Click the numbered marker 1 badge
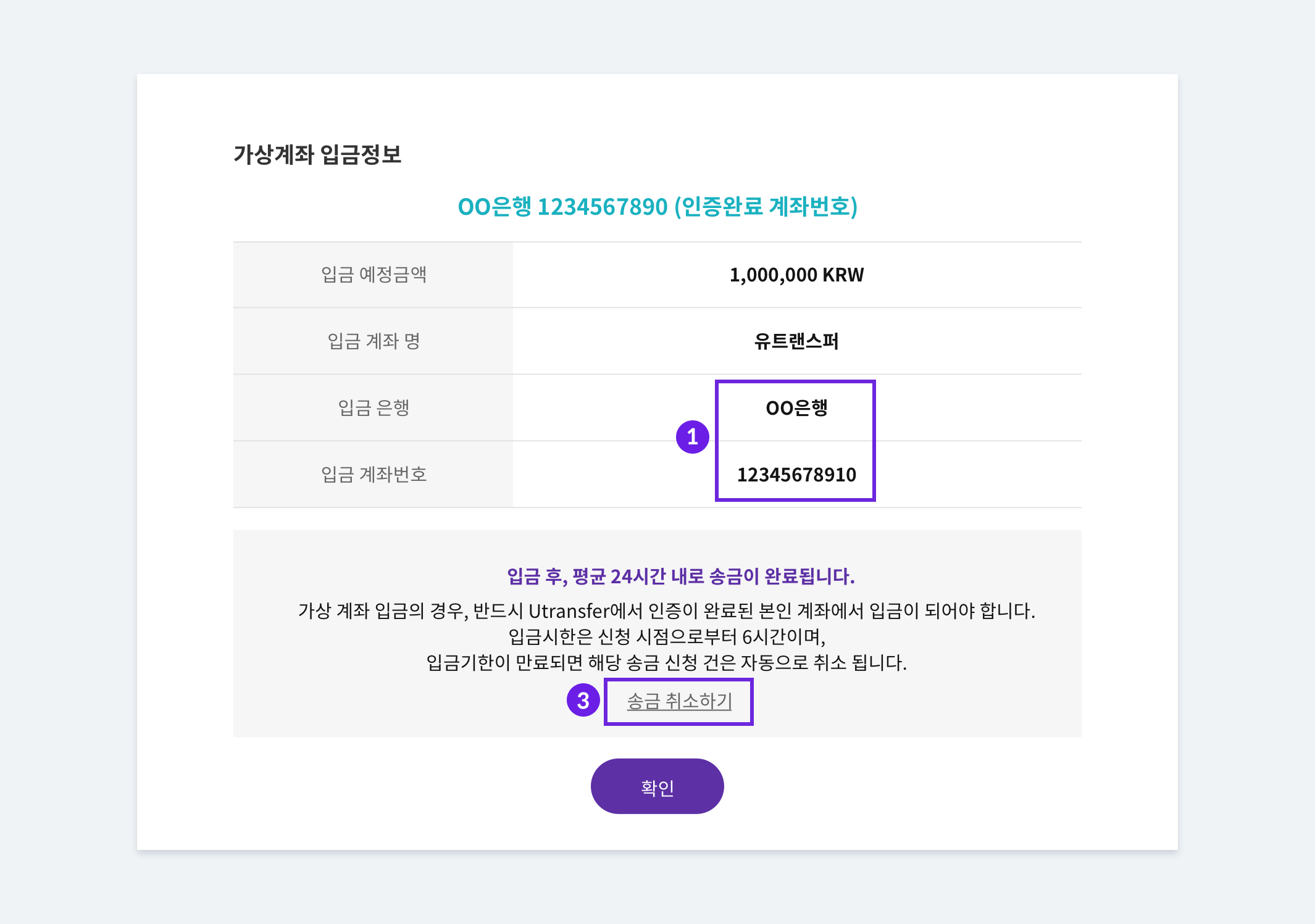 [x=694, y=439]
